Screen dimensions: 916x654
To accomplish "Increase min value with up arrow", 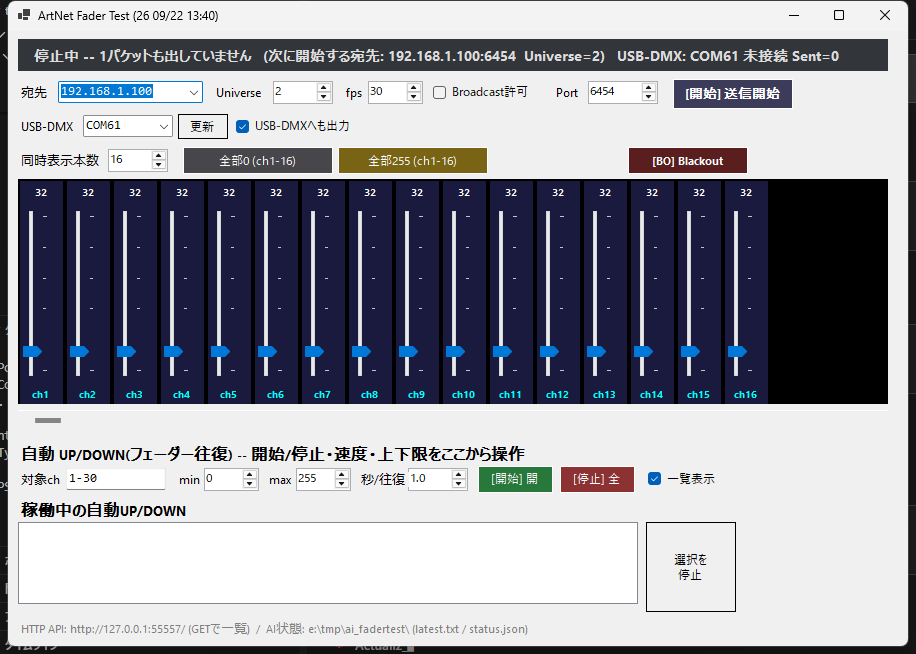I will coord(250,475).
